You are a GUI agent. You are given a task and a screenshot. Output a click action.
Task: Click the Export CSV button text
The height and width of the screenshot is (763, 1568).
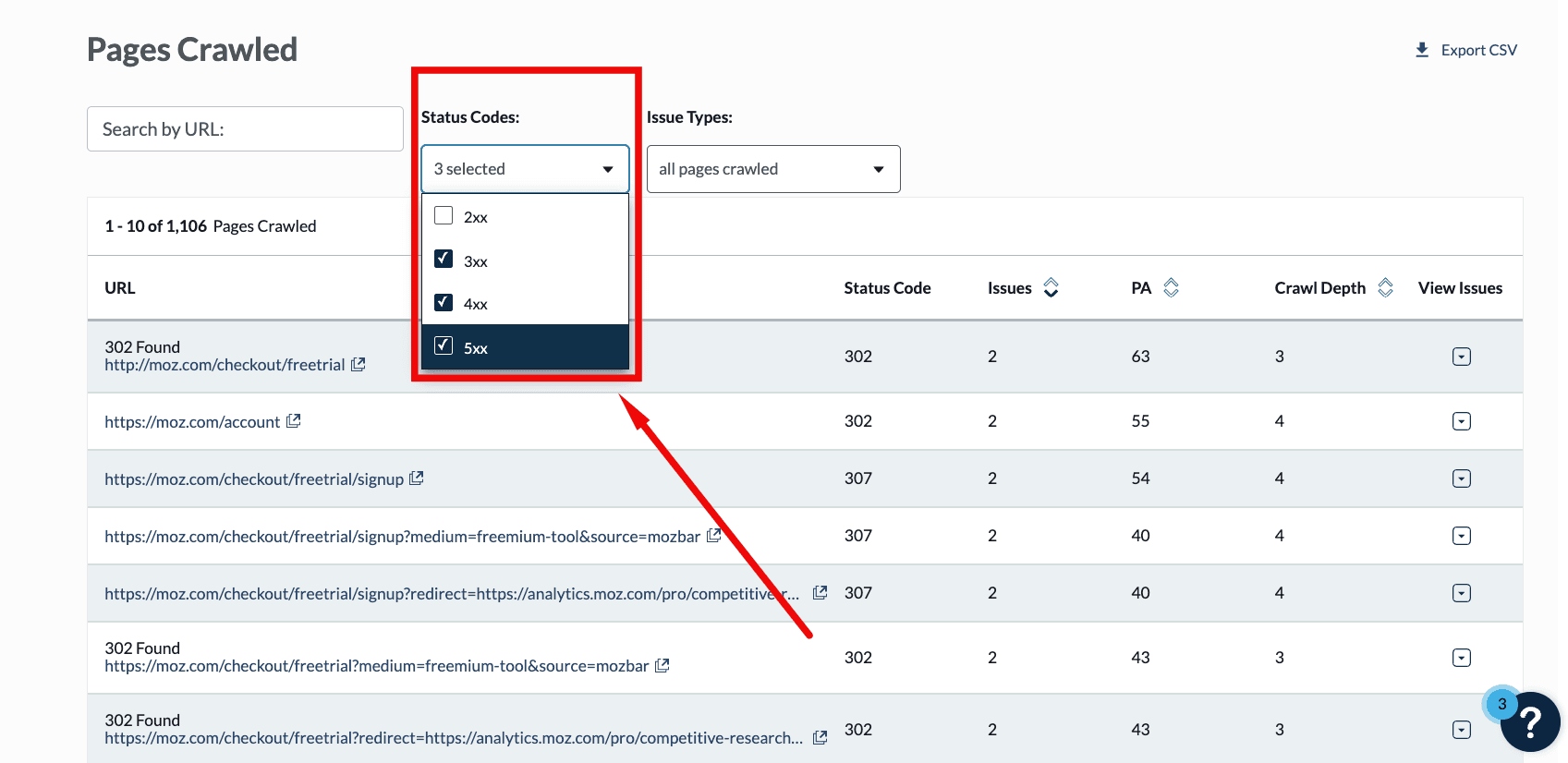1478,50
